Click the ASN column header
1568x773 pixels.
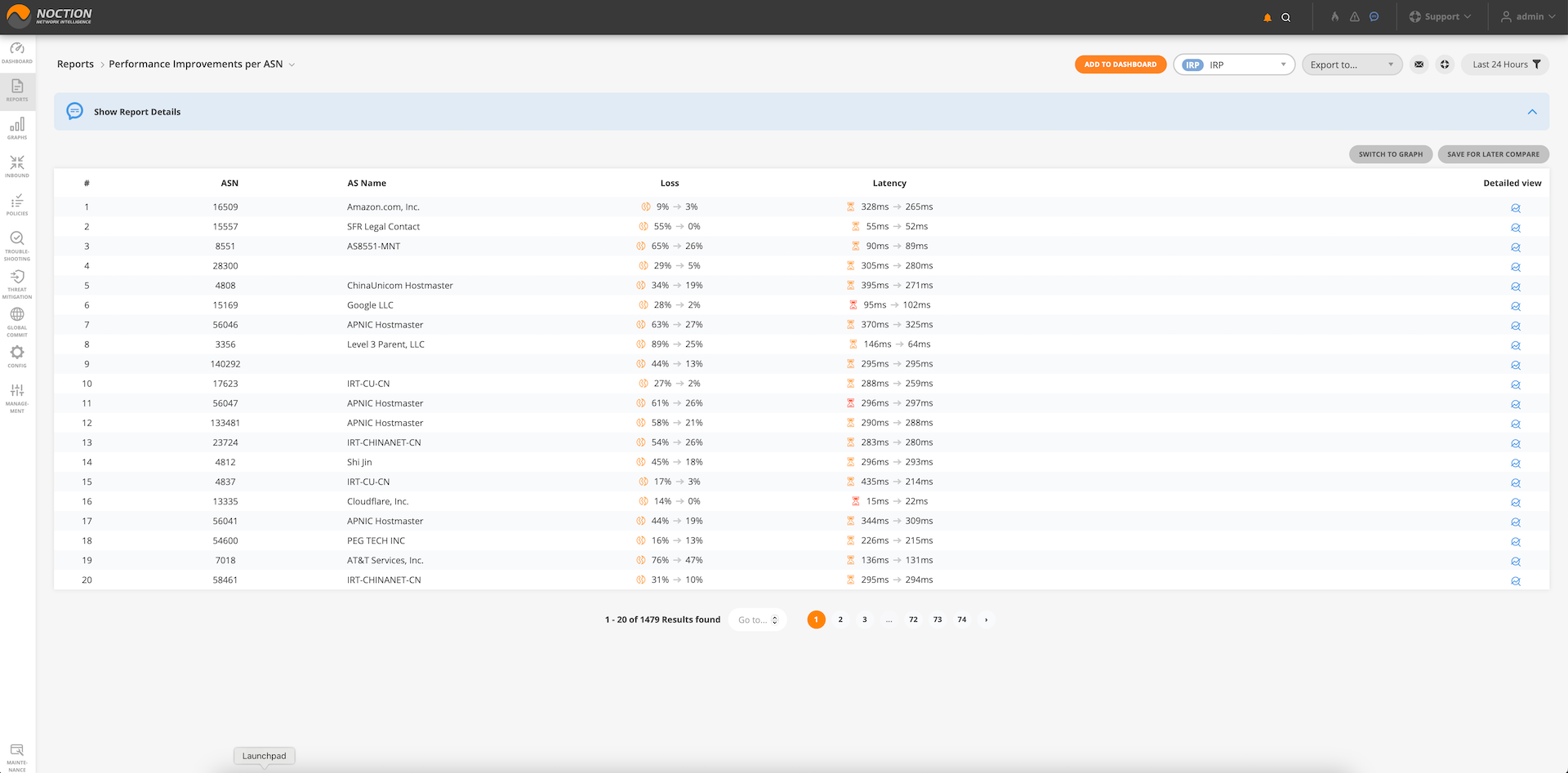(229, 184)
